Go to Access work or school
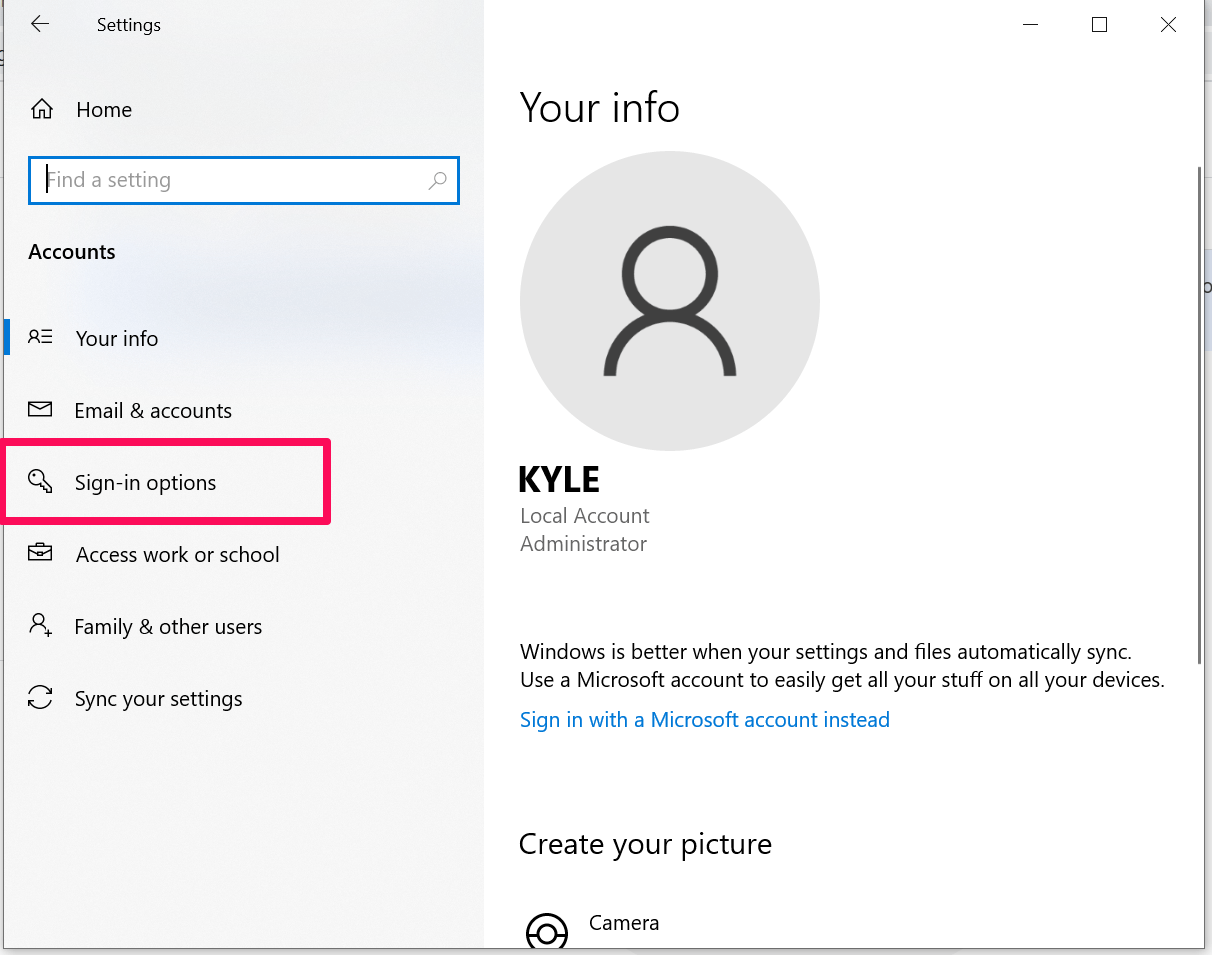Screen dimensions: 1212x955 (178, 555)
